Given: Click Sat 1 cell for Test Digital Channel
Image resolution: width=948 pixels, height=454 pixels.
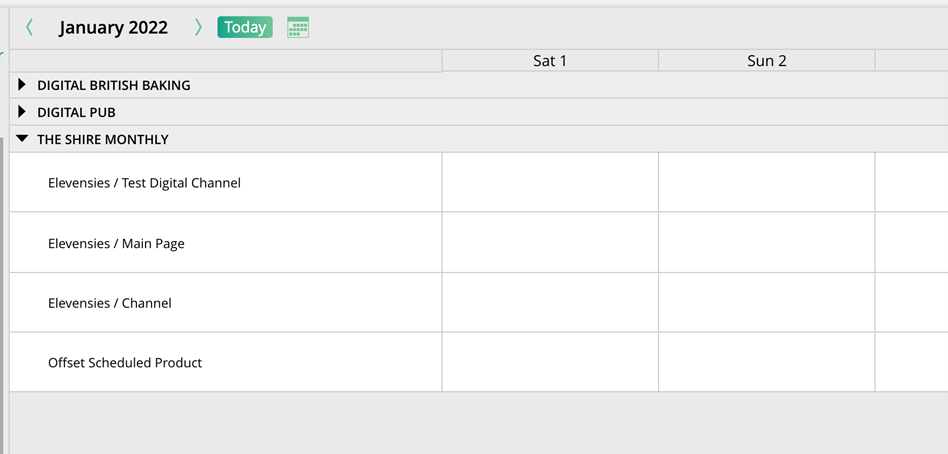Looking at the screenshot, I should pyautogui.click(x=550, y=183).
